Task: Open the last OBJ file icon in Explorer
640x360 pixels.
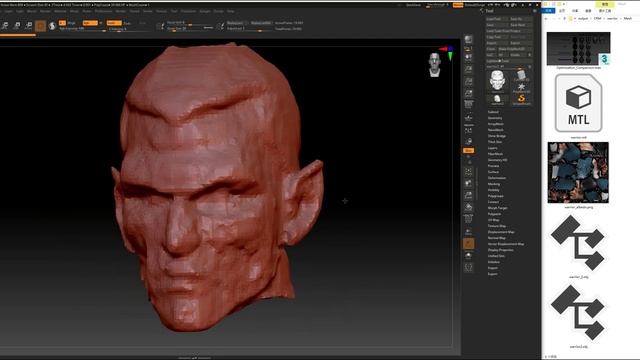Action: (578, 313)
